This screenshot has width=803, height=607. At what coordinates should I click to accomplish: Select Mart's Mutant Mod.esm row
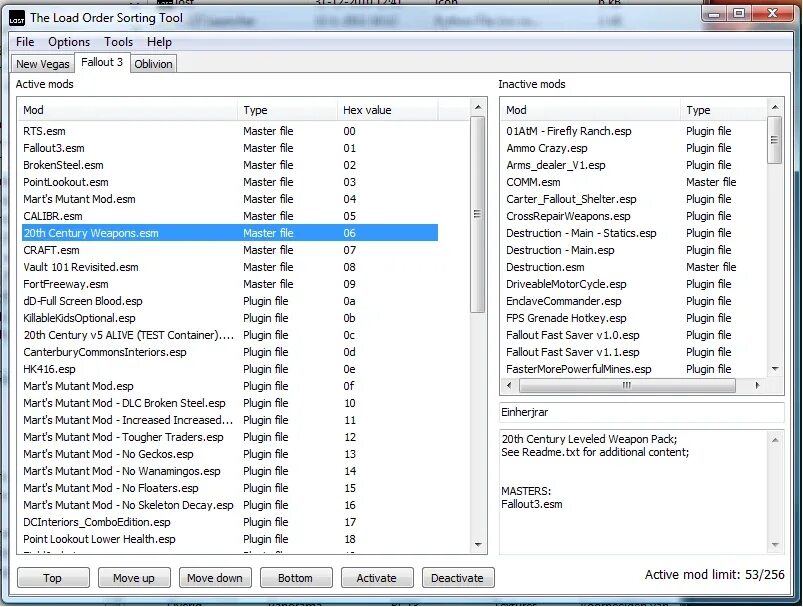[229, 199]
